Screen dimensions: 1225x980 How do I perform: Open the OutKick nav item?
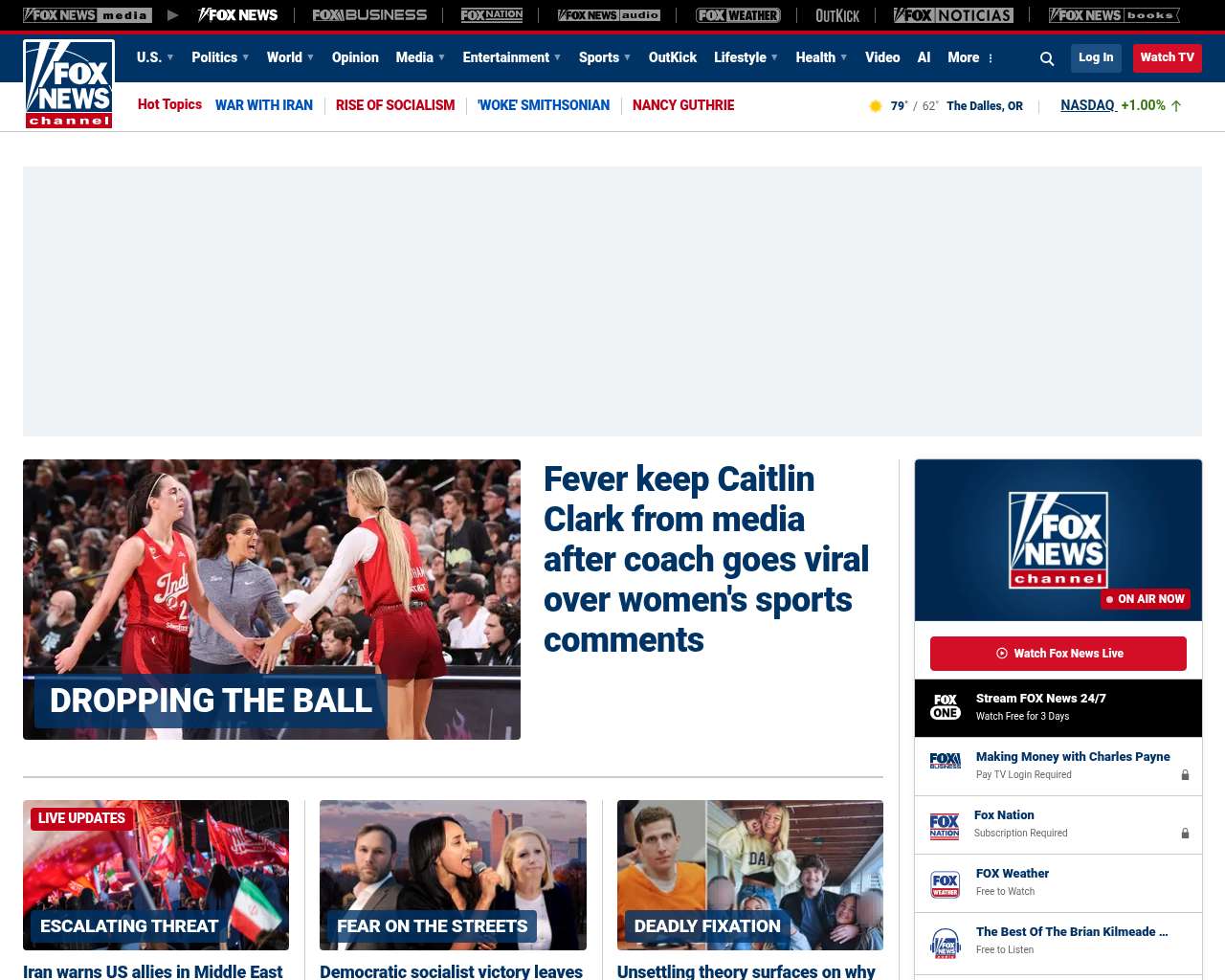(x=673, y=57)
